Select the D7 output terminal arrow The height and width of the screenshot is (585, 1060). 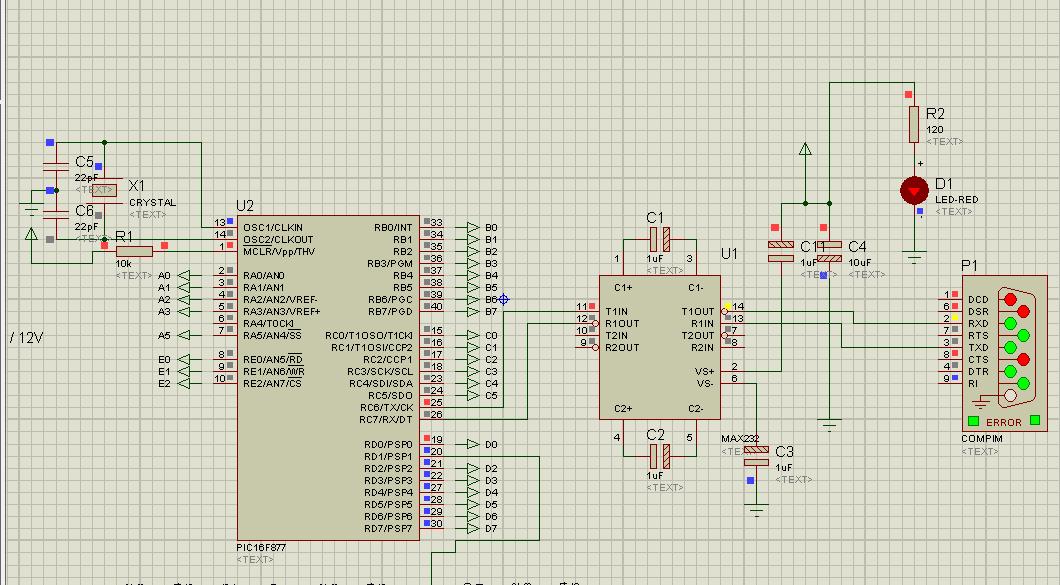[x=473, y=528]
